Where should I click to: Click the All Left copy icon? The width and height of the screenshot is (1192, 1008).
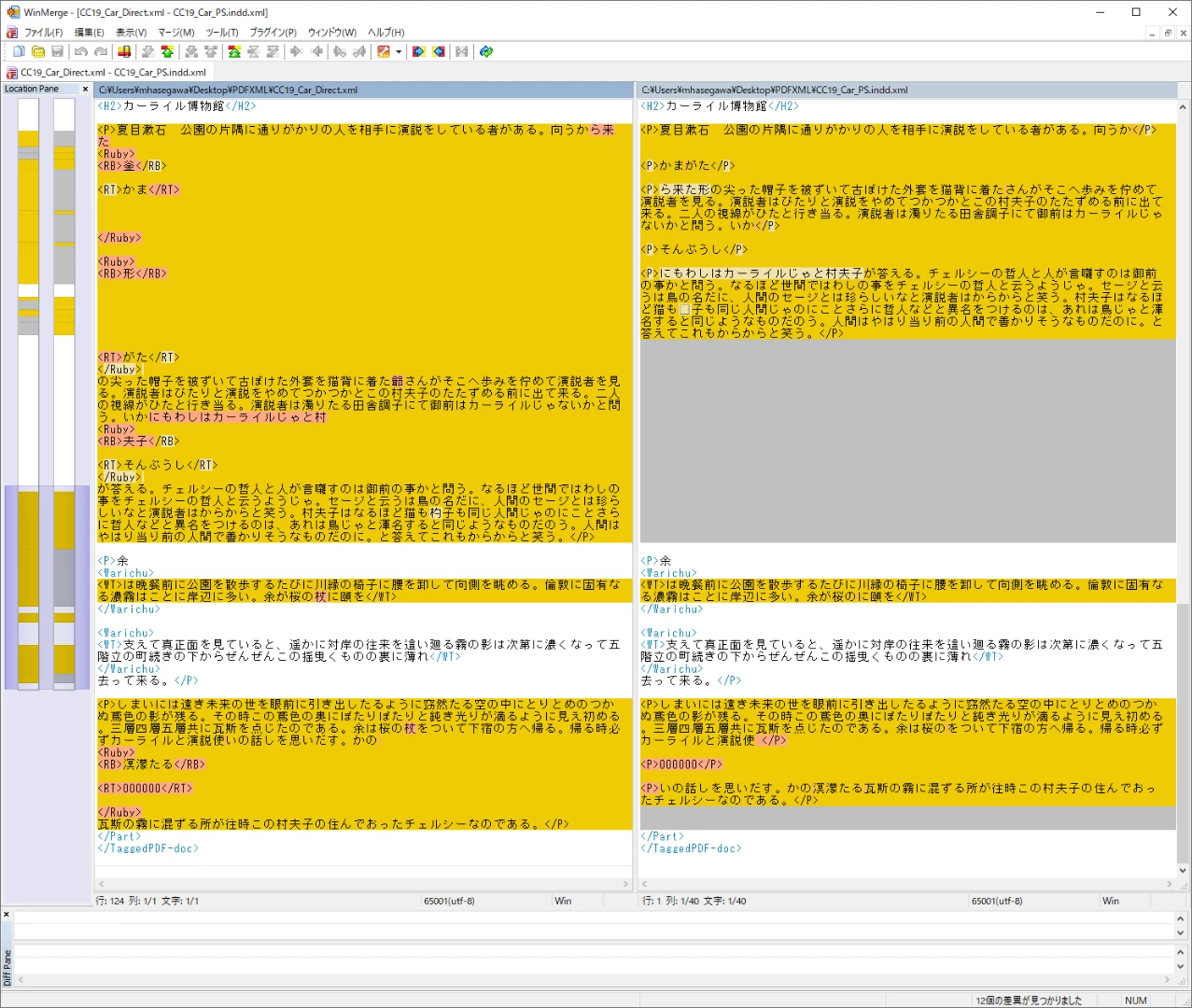438,51
